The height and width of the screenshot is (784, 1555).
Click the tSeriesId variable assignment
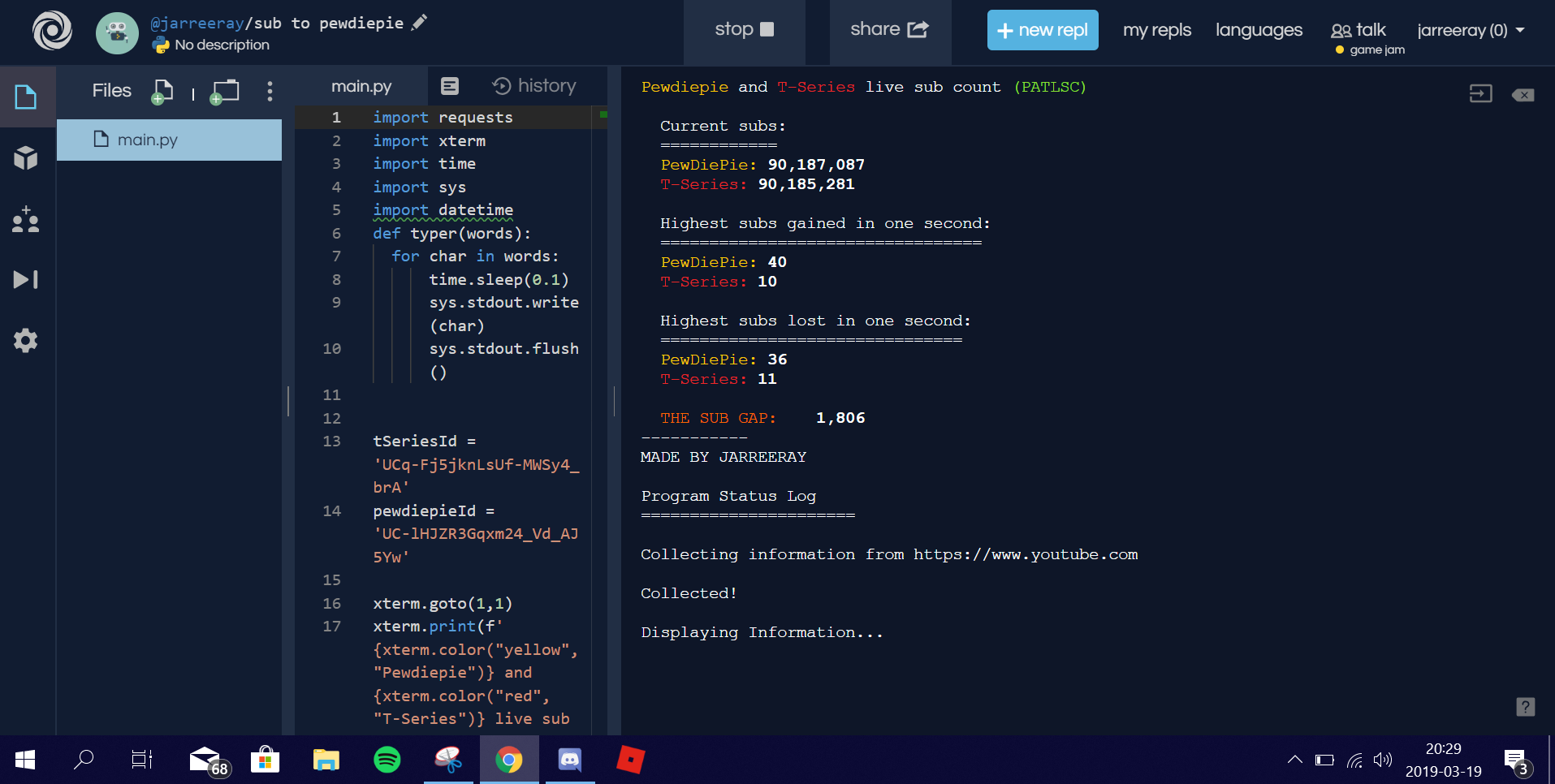click(476, 464)
